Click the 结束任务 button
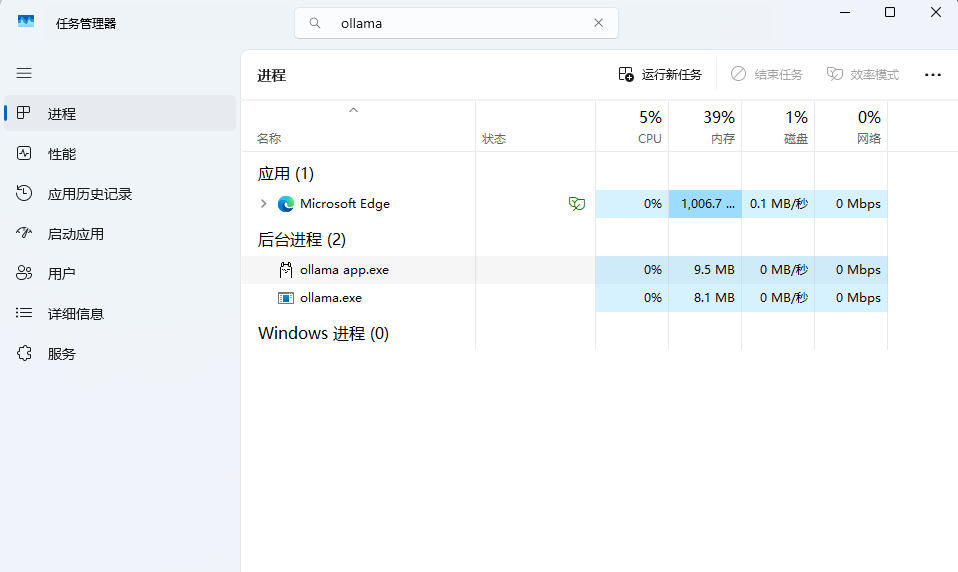Screen dimensions: 958x572 [x=767, y=75]
